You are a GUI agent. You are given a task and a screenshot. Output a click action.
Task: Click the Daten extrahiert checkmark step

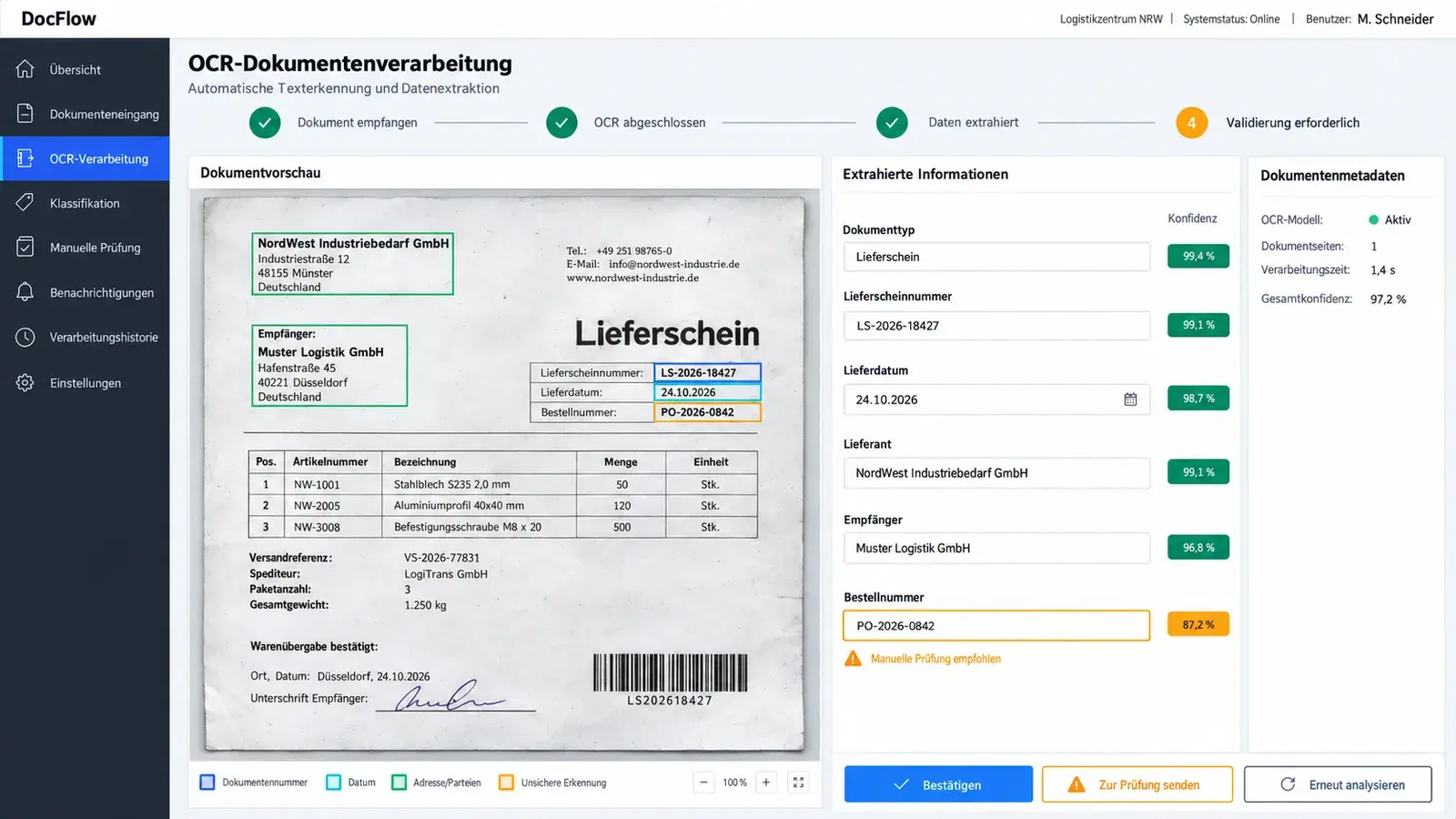pos(892,123)
